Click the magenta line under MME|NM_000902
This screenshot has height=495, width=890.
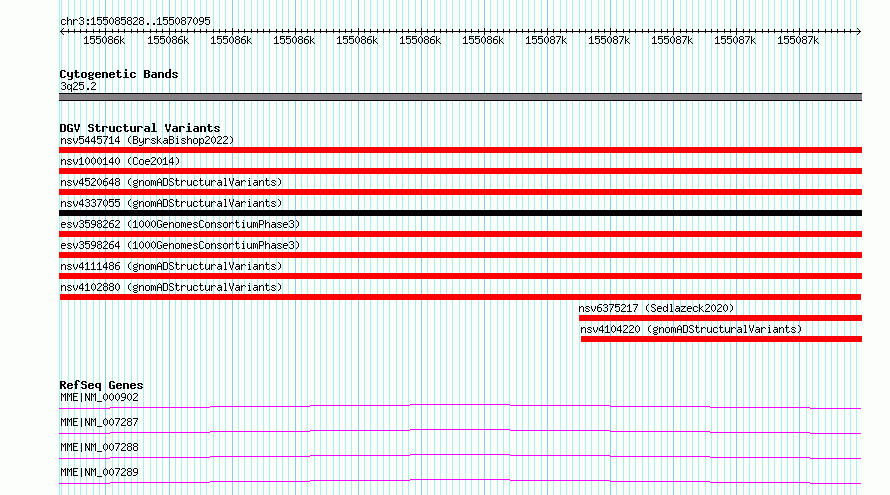coord(460,406)
